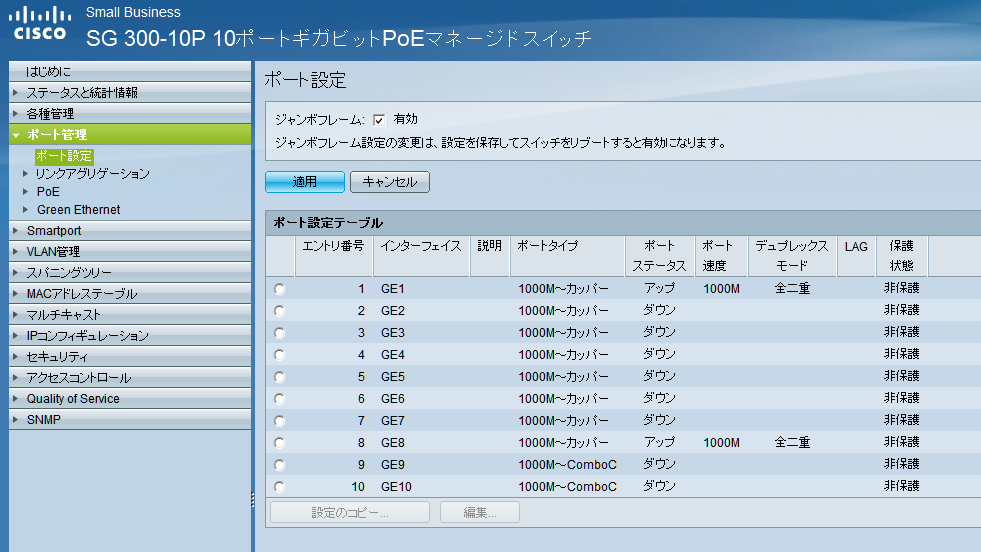The image size is (981, 552).
Task: Expand the VLAN管理 arrow
Action: tap(16, 252)
